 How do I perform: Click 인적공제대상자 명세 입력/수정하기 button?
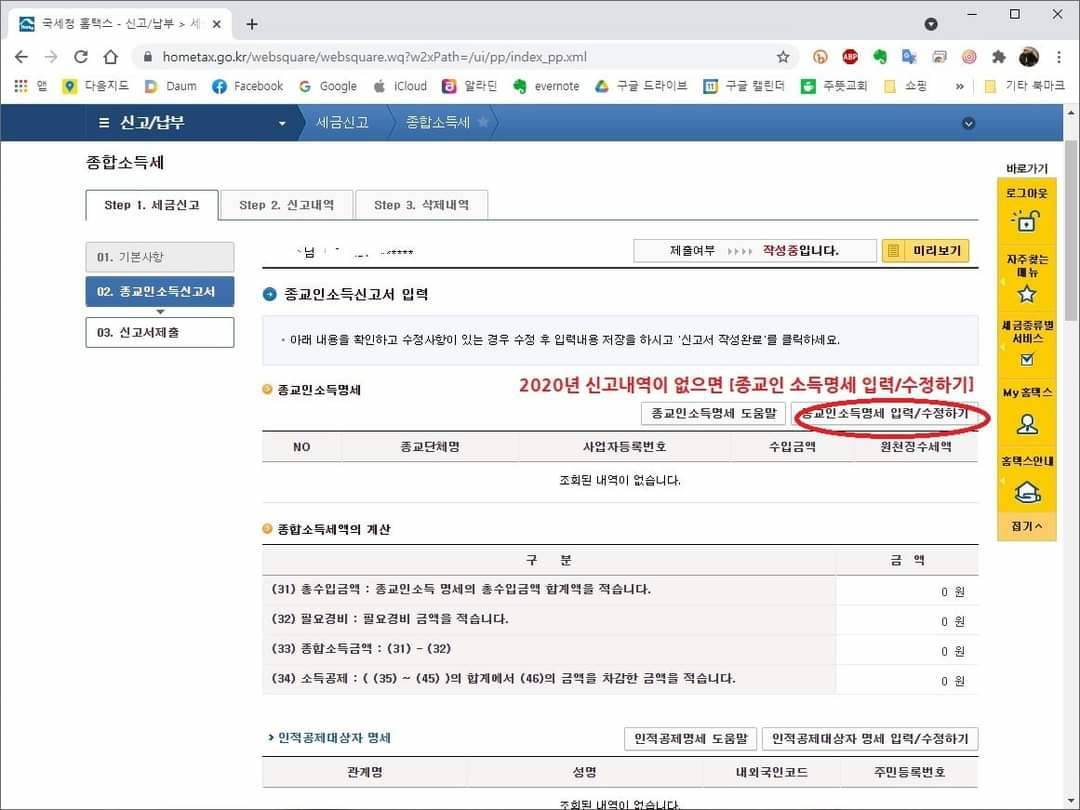click(870, 739)
